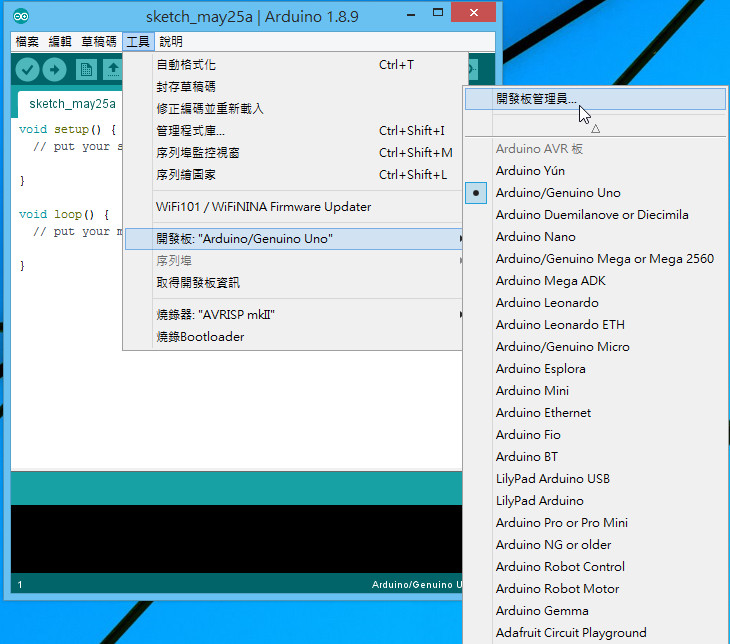Close the Arduino window
The width and height of the screenshot is (730, 644).
pos(473,13)
